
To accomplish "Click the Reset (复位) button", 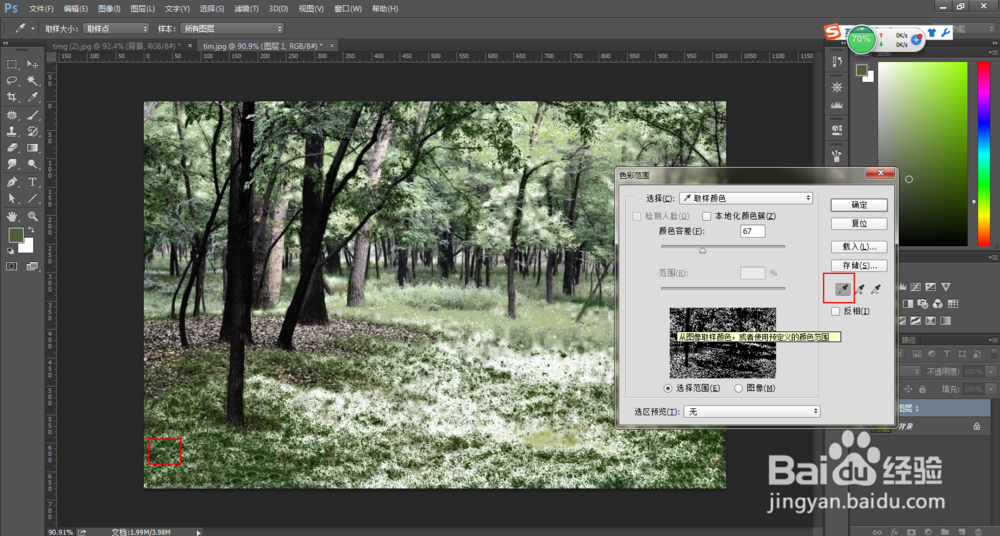I will pyautogui.click(x=859, y=224).
